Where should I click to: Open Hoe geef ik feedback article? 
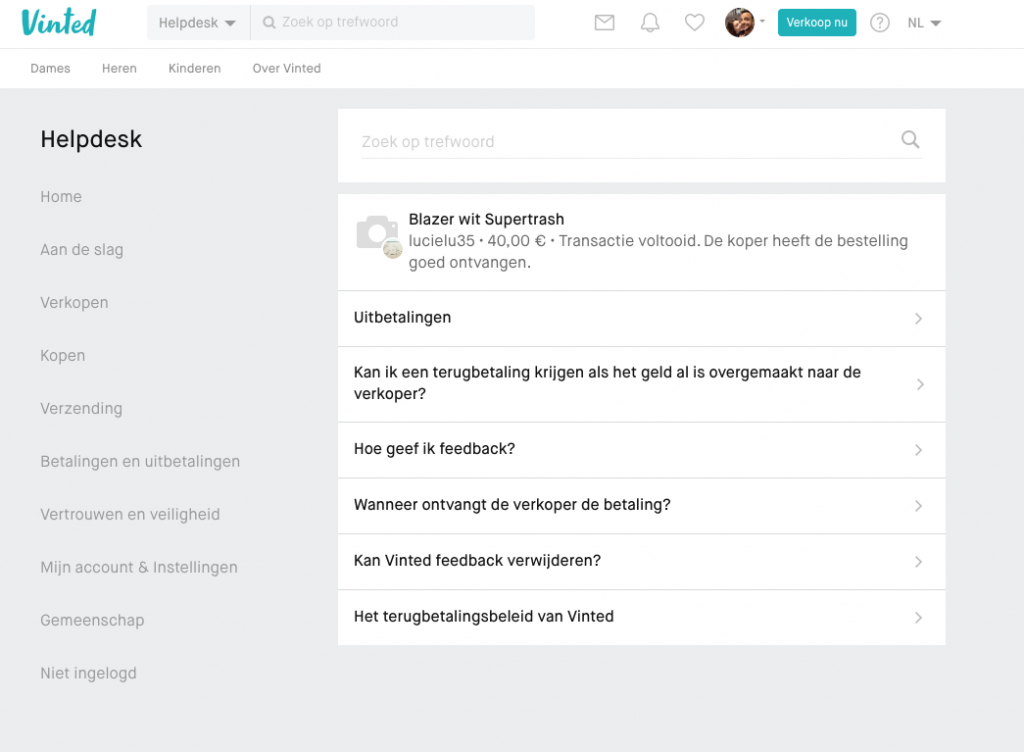(x=641, y=450)
